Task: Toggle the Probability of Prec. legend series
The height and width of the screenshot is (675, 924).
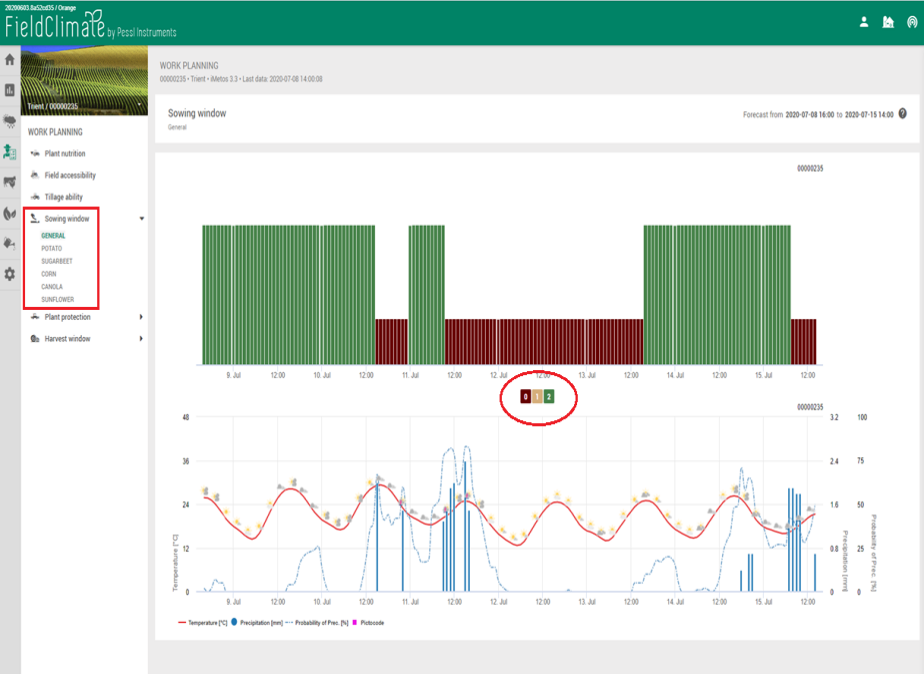Action: [317, 623]
